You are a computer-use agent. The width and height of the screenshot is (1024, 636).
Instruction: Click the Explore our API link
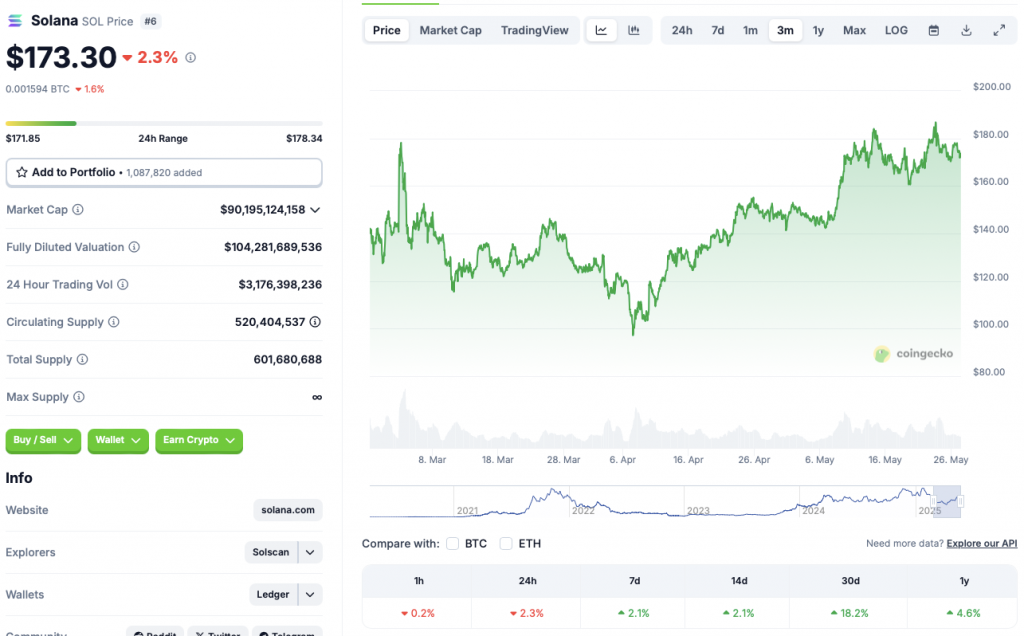(982, 543)
